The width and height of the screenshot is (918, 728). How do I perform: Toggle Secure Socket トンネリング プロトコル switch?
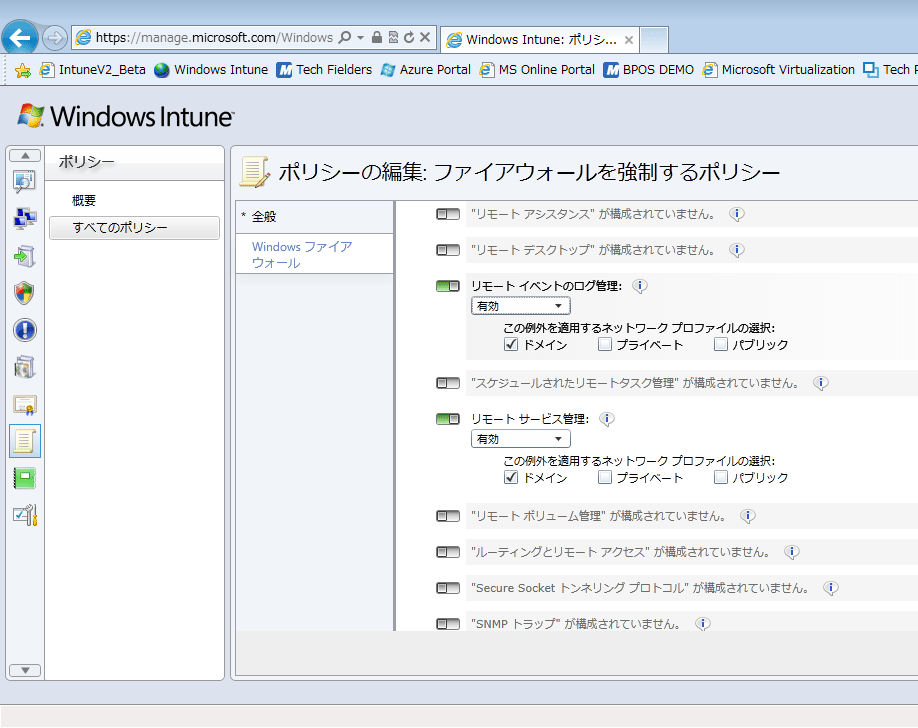click(x=448, y=588)
